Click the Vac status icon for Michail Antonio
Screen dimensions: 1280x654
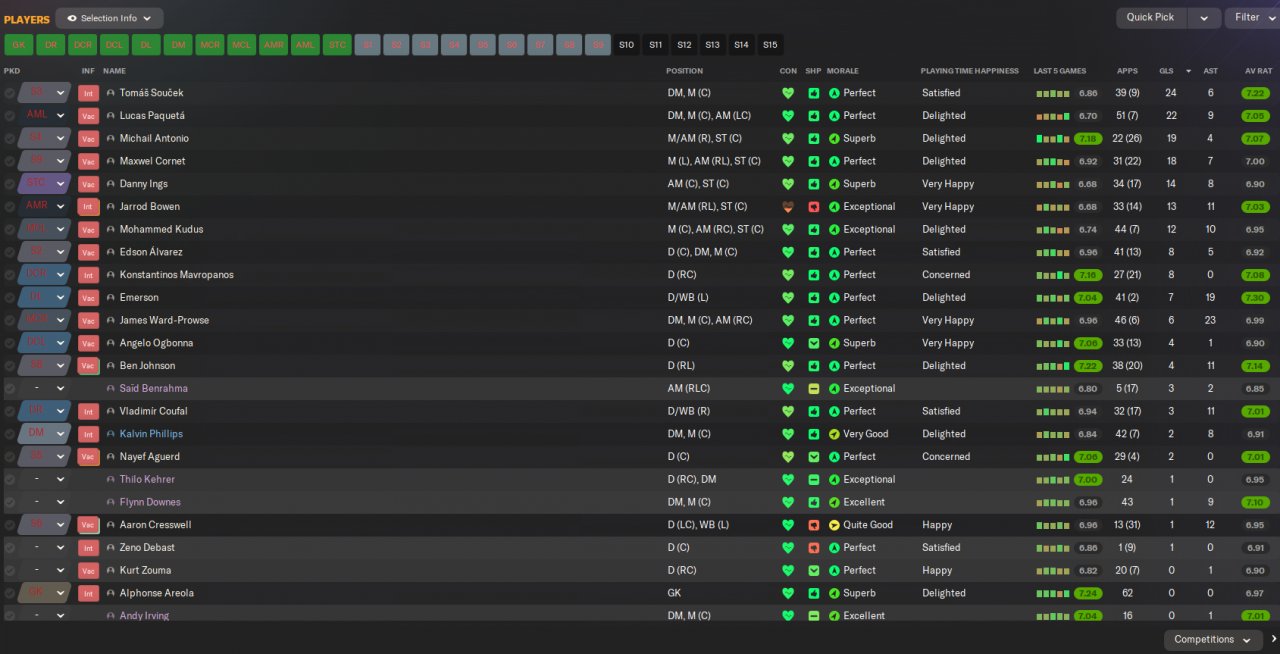[88, 139]
